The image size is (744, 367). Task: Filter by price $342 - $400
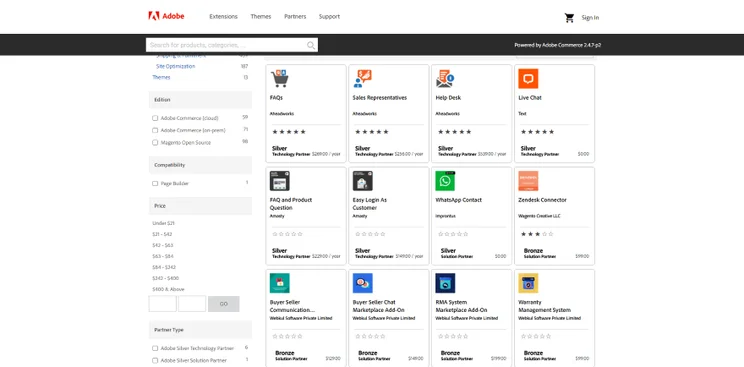click(x=166, y=278)
